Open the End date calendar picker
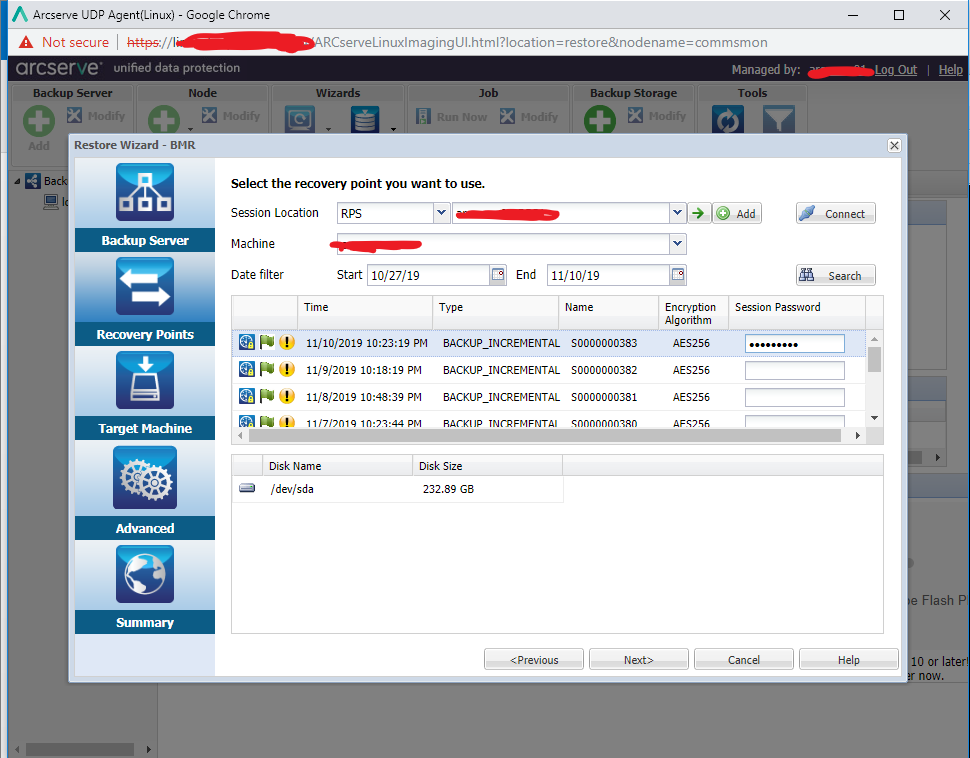This screenshot has height=758, width=970. tap(678, 275)
